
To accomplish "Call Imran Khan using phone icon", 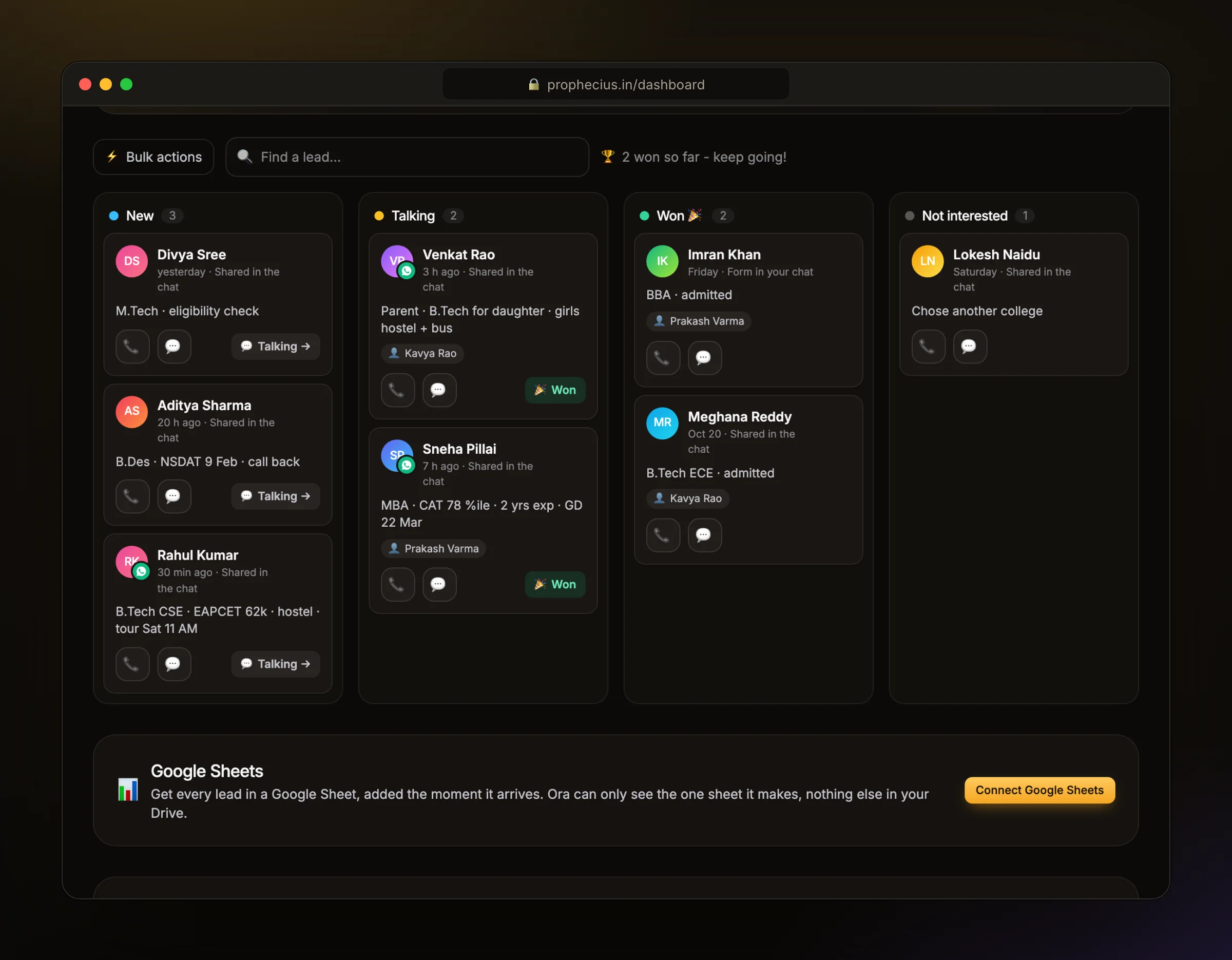I will pyautogui.click(x=663, y=358).
